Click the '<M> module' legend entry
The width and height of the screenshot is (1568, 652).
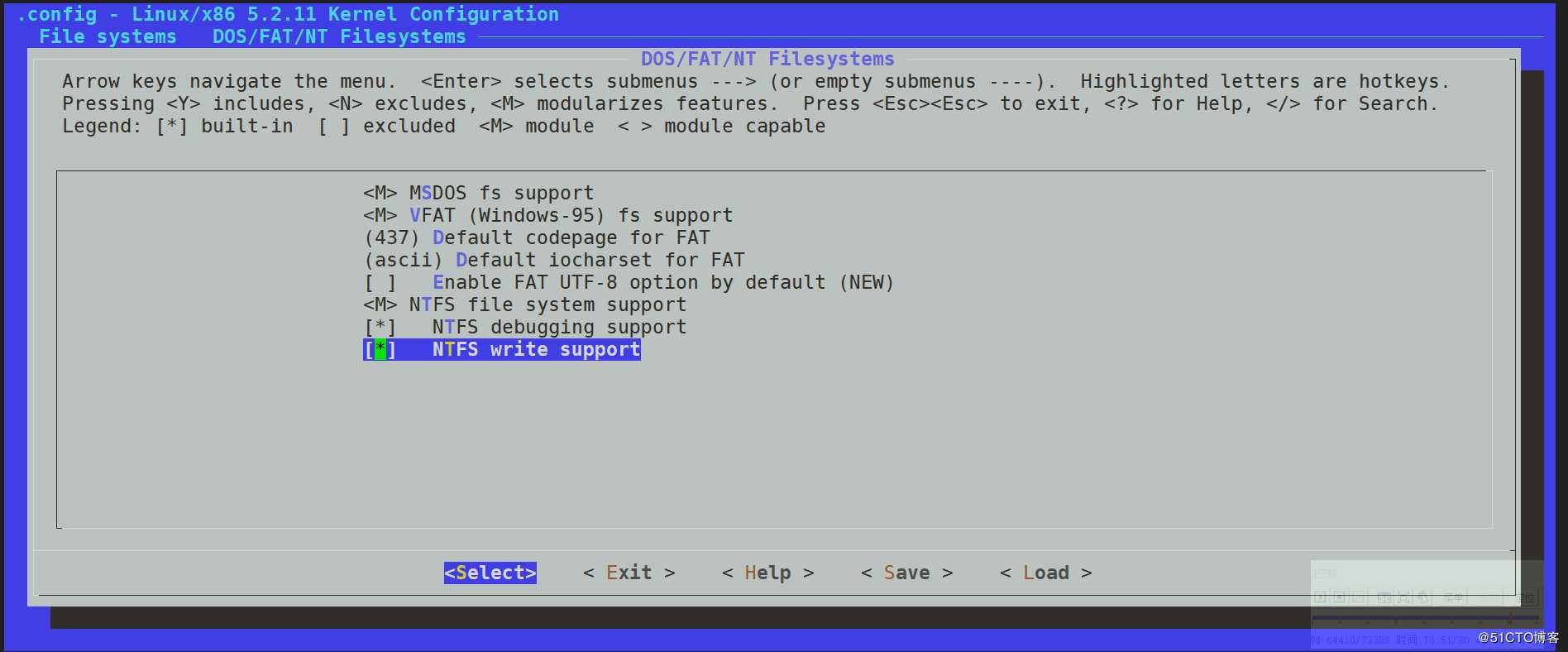537,126
